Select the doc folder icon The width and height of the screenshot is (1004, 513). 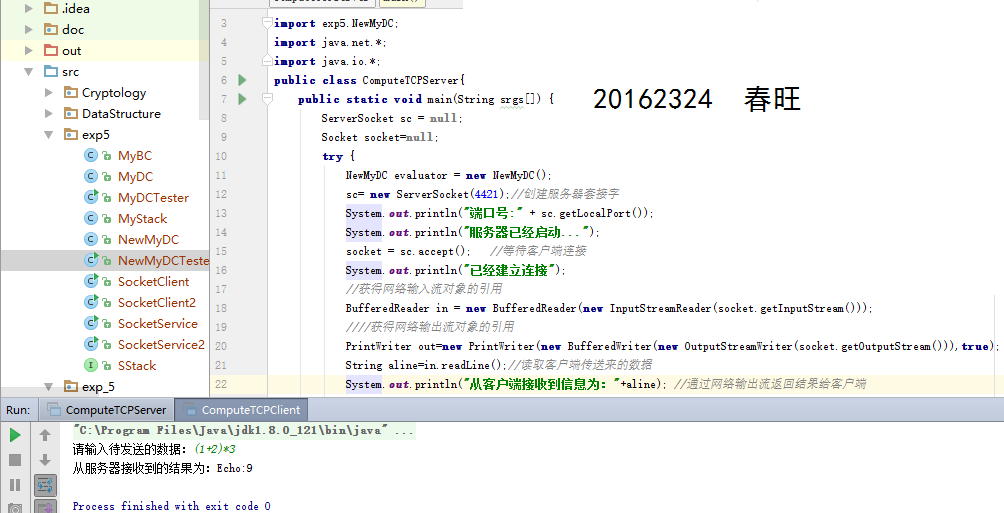click(51, 29)
